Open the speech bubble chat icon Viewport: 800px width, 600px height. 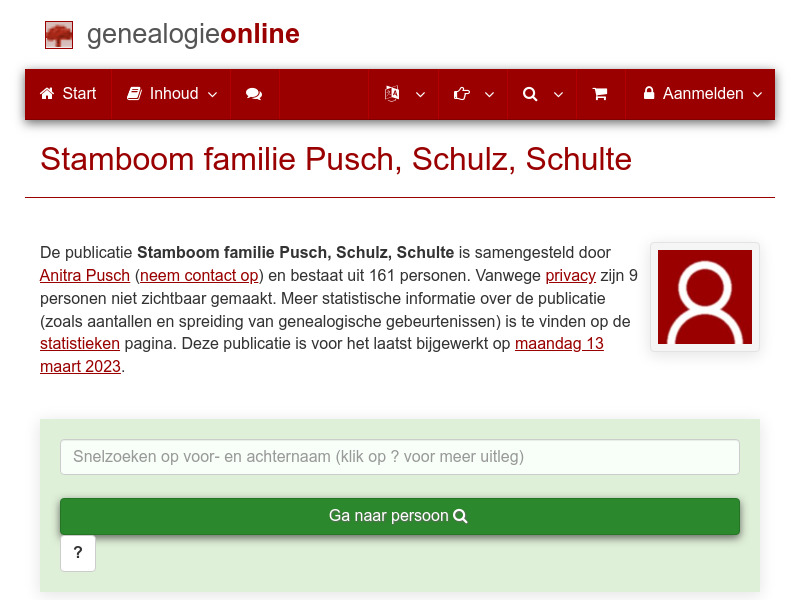click(253, 93)
